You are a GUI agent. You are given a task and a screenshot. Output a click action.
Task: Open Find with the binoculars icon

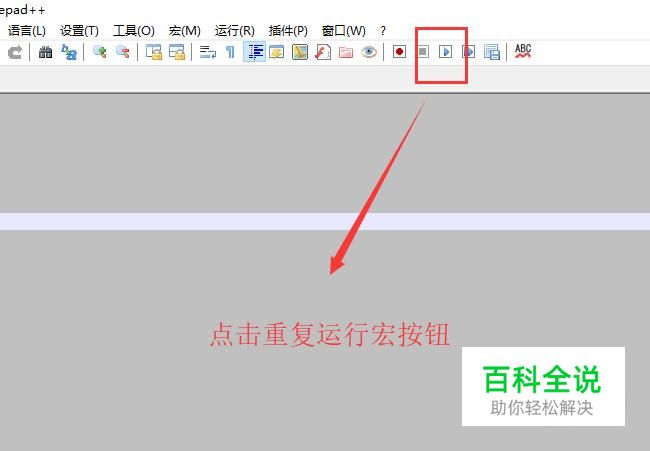(45, 52)
